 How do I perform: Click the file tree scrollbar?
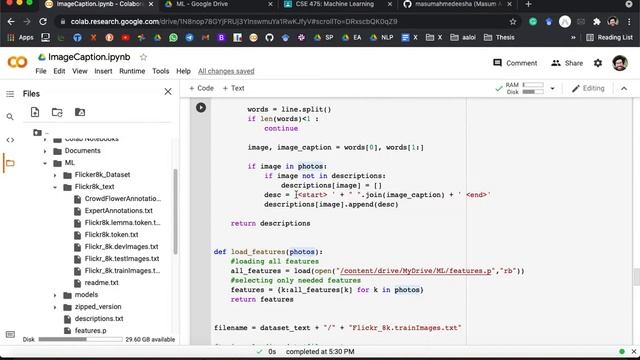pos(176,212)
